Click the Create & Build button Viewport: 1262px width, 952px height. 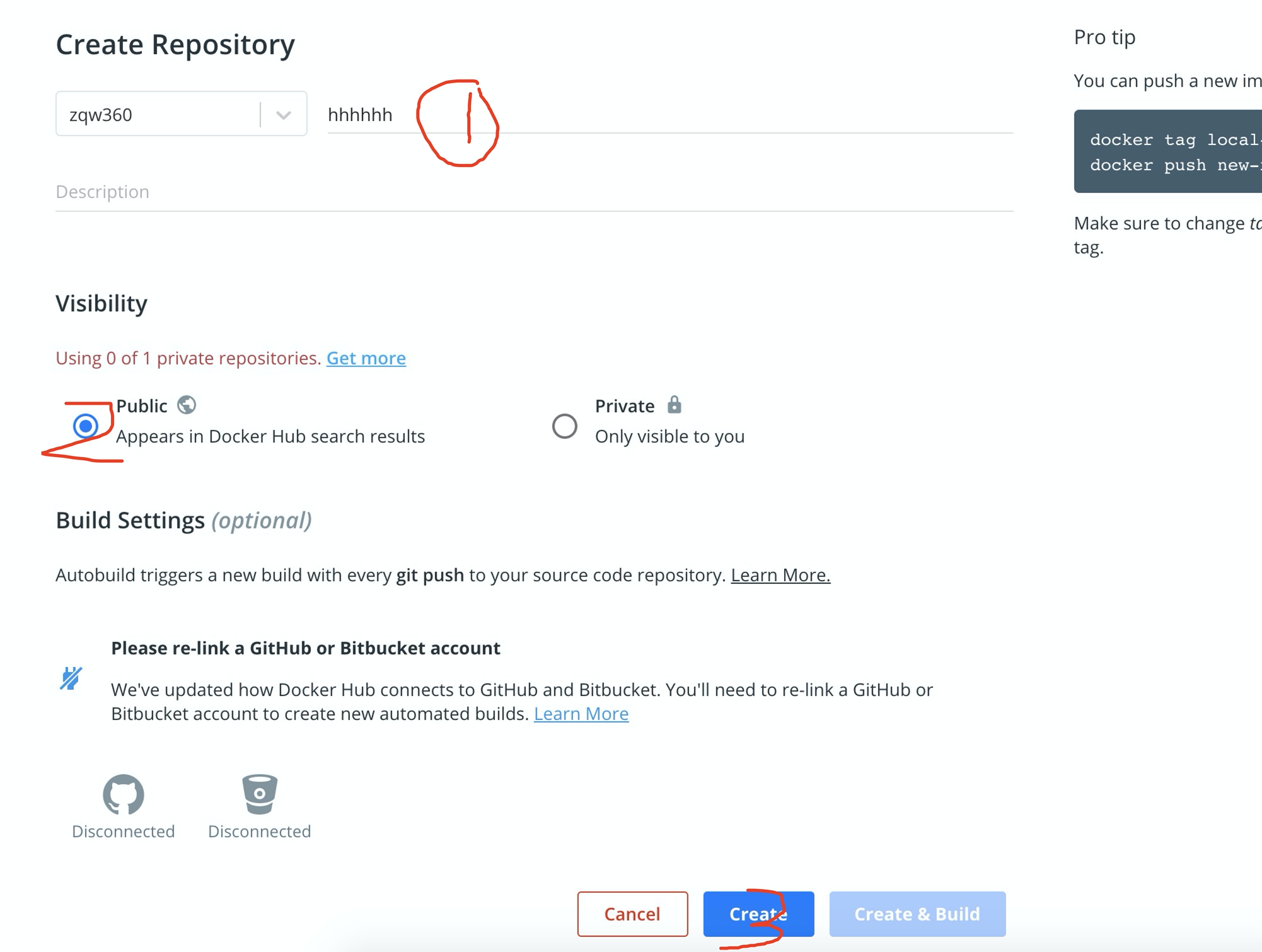click(917, 914)
